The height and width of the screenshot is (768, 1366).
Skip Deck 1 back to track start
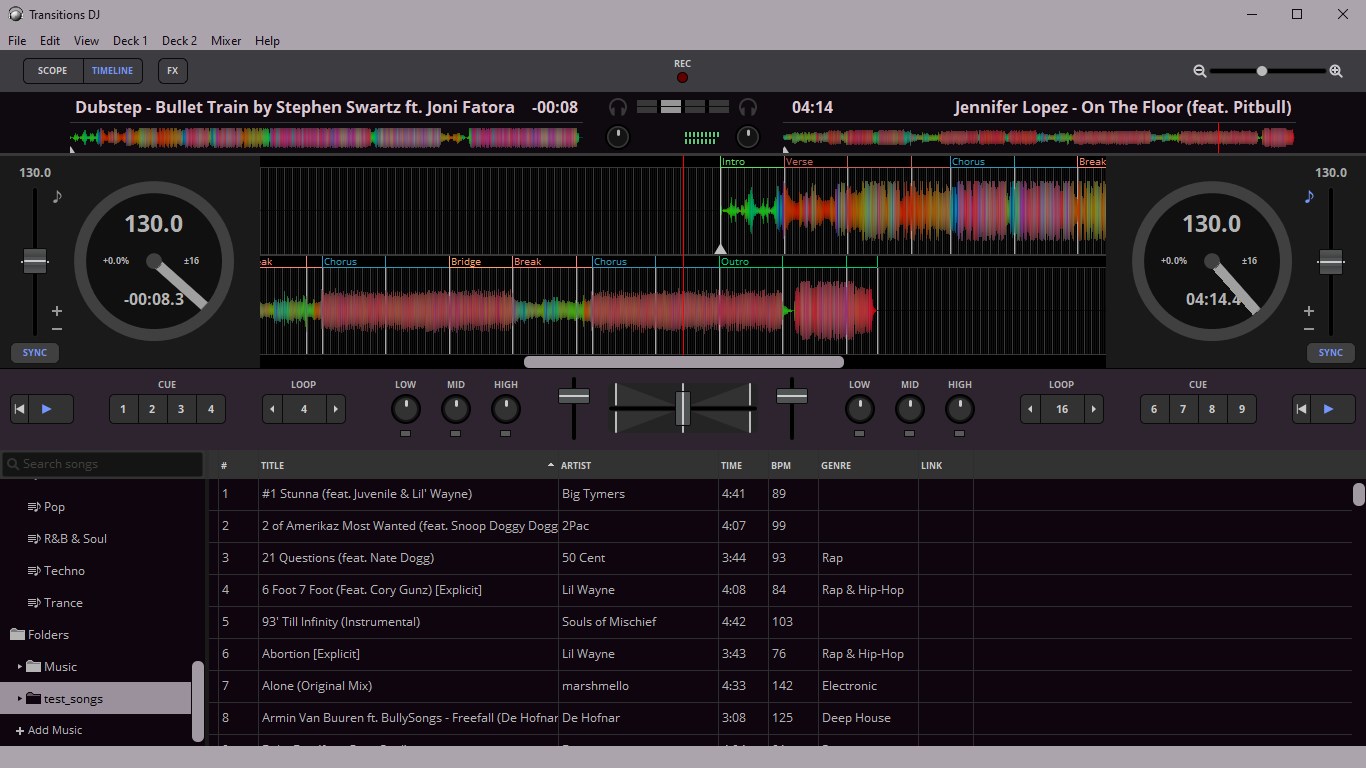17,408
